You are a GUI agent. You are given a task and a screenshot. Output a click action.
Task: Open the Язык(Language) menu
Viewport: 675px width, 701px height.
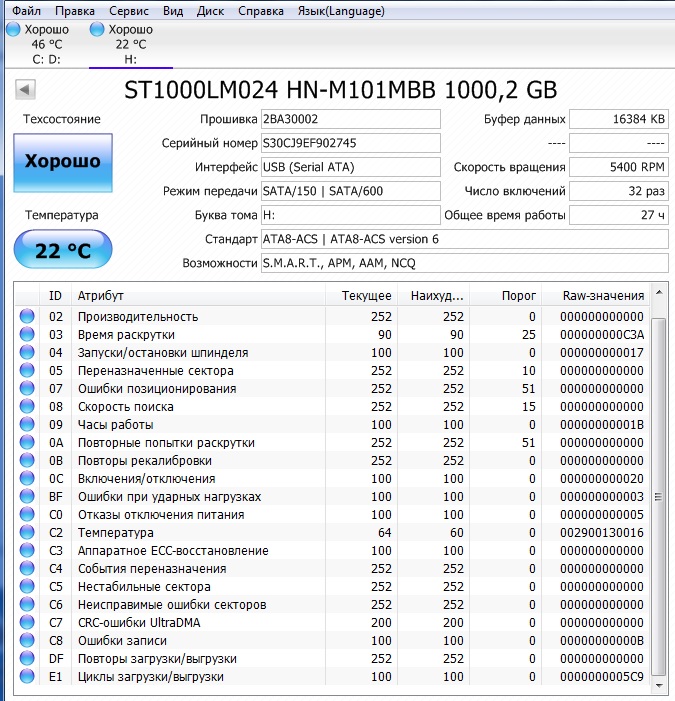pyautogui.click(x=341, y=11)
